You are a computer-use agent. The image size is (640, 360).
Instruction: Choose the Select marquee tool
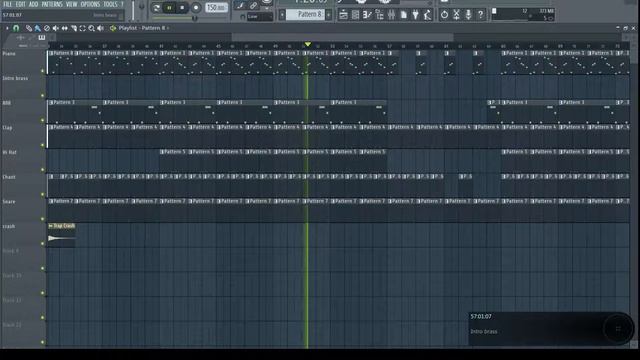82,28
